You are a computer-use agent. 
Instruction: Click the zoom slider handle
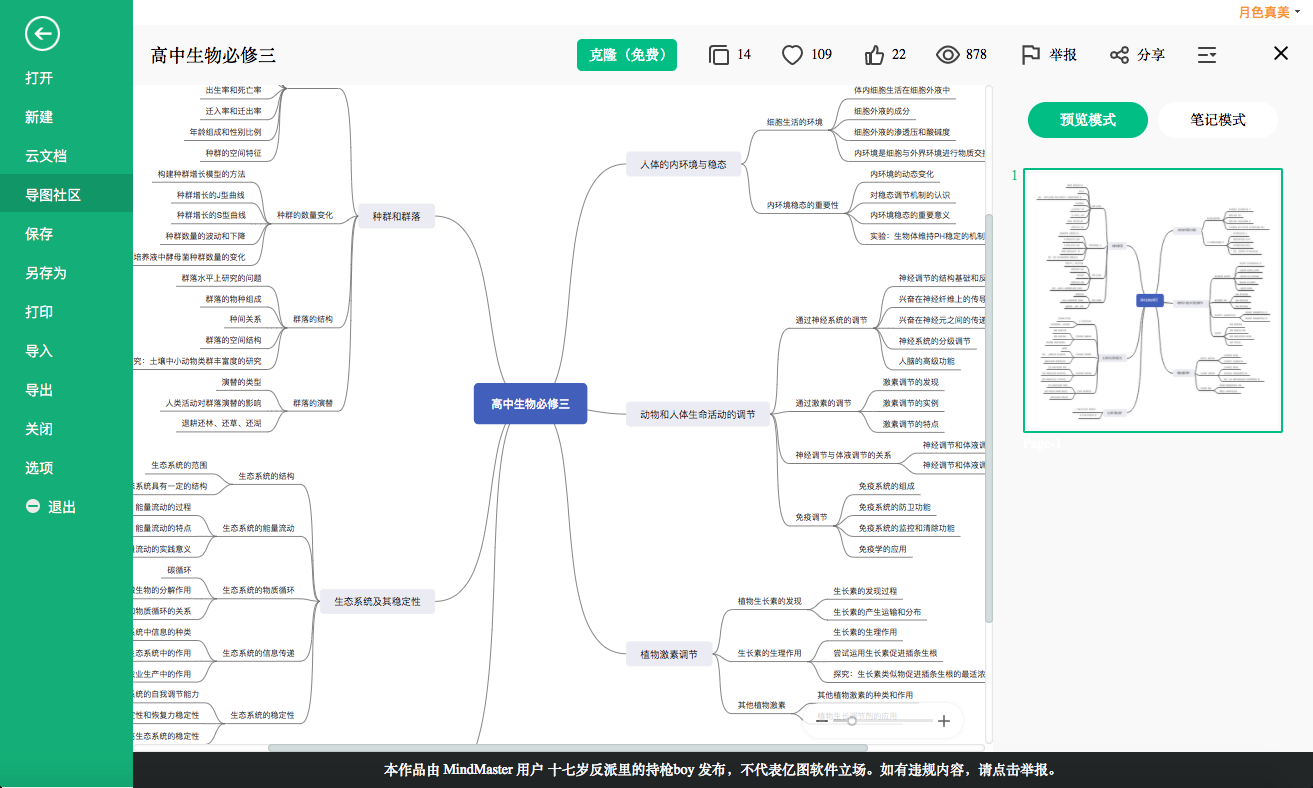[x=852, y=720]
